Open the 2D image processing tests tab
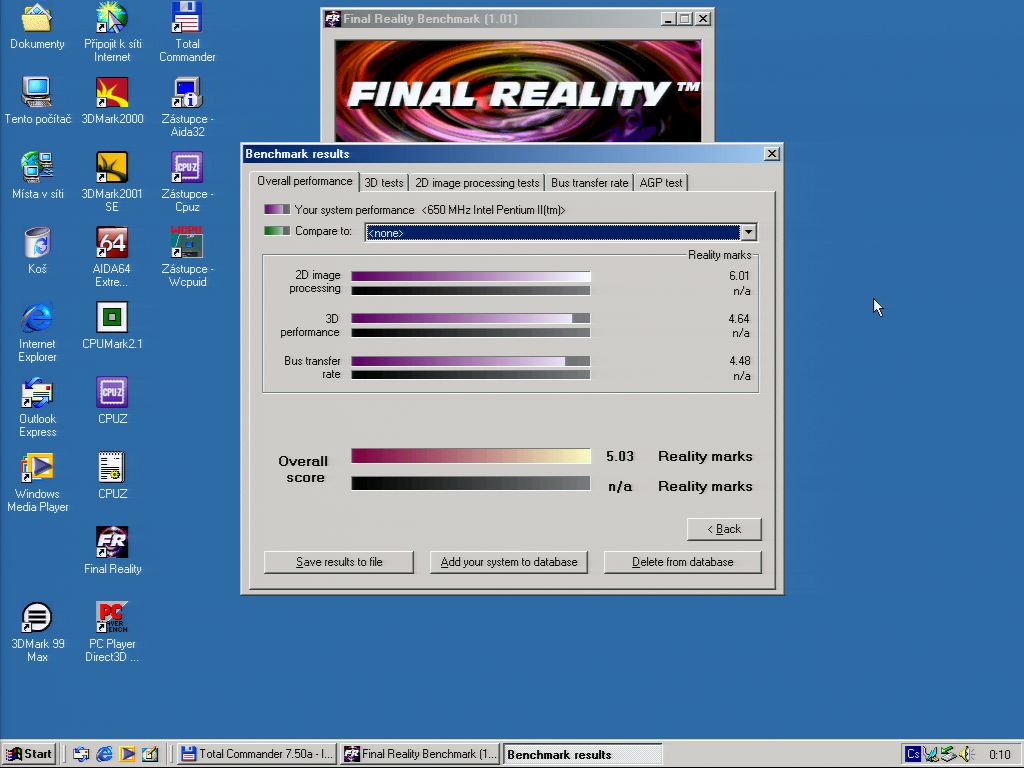Image resolution: width=1024 pixels, height=768 pixels. pyautogui.click(x=477, y=183)
